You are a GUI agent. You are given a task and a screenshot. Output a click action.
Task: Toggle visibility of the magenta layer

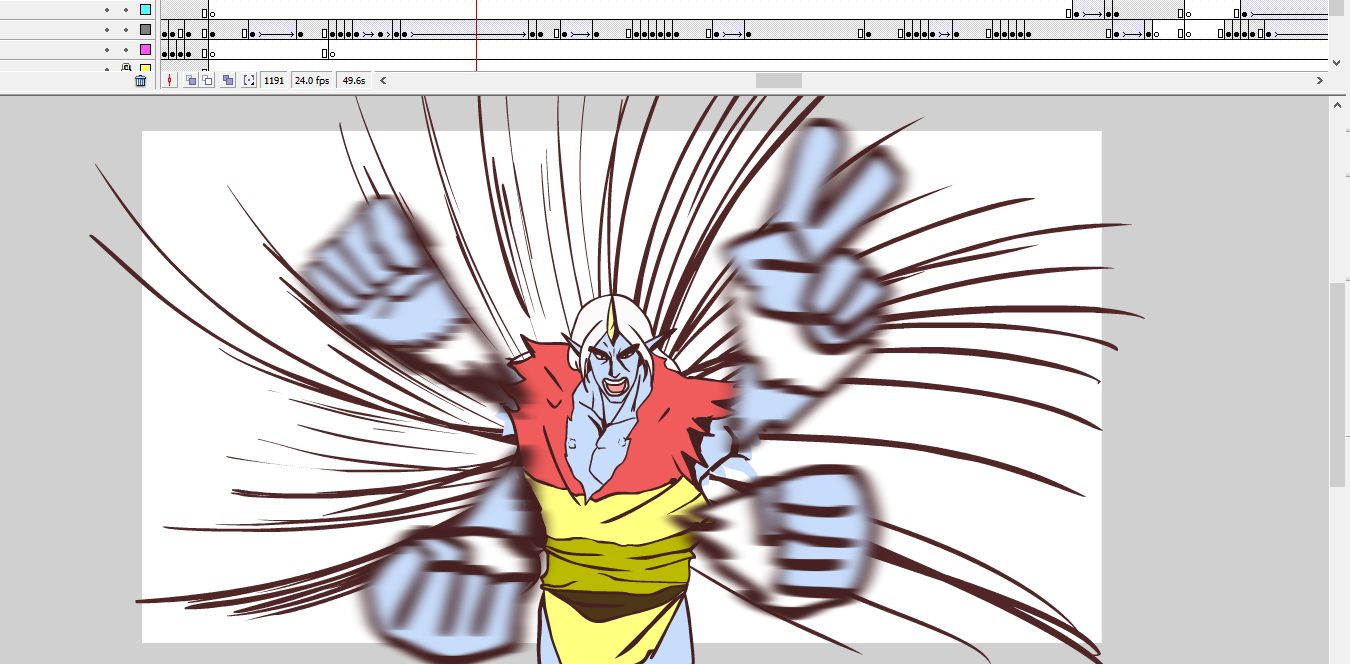click(x=106, y=49)
